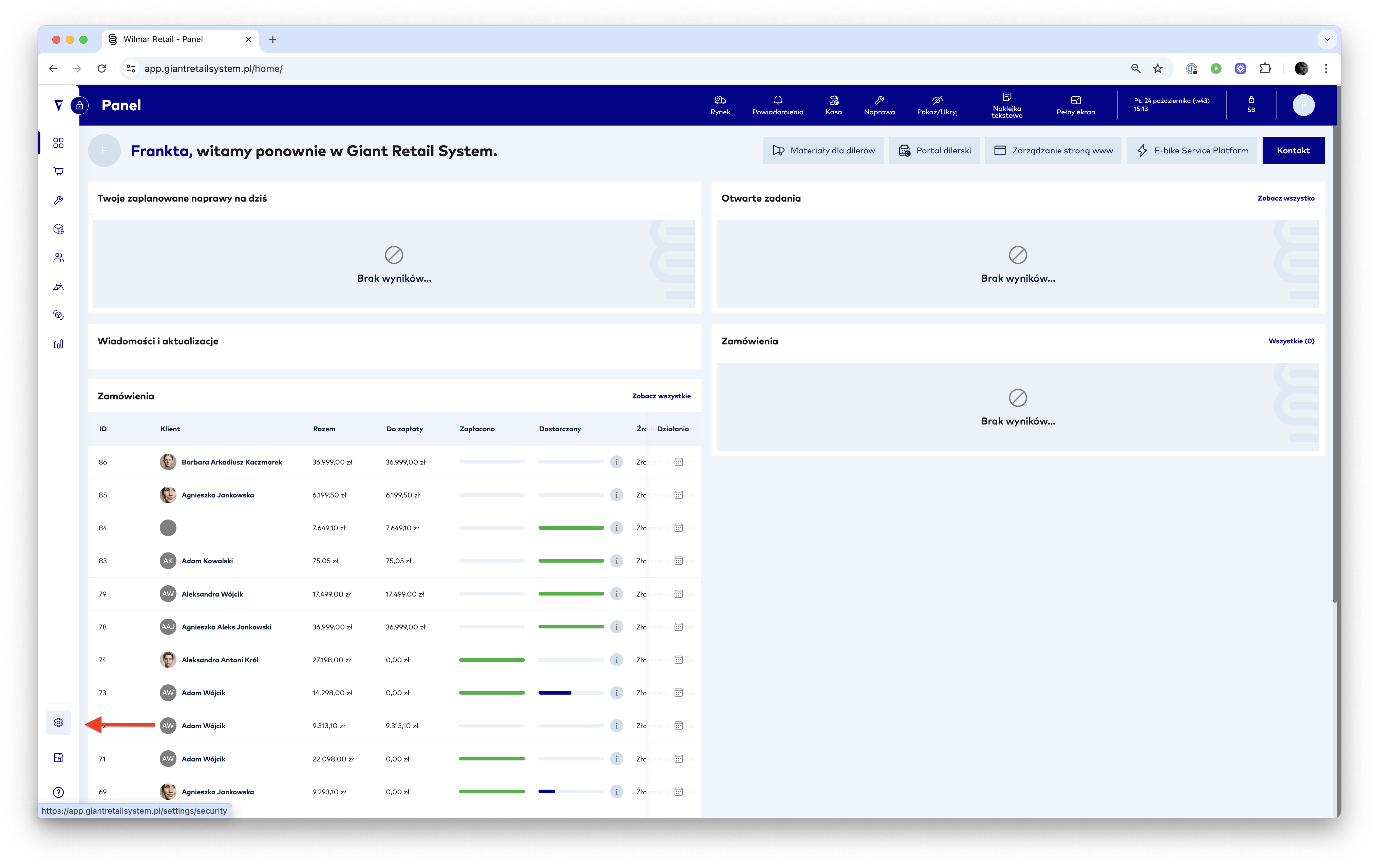Toggle the sidebar lock button
This screenshot has width=1379, height=868.
tap(80, 105)
